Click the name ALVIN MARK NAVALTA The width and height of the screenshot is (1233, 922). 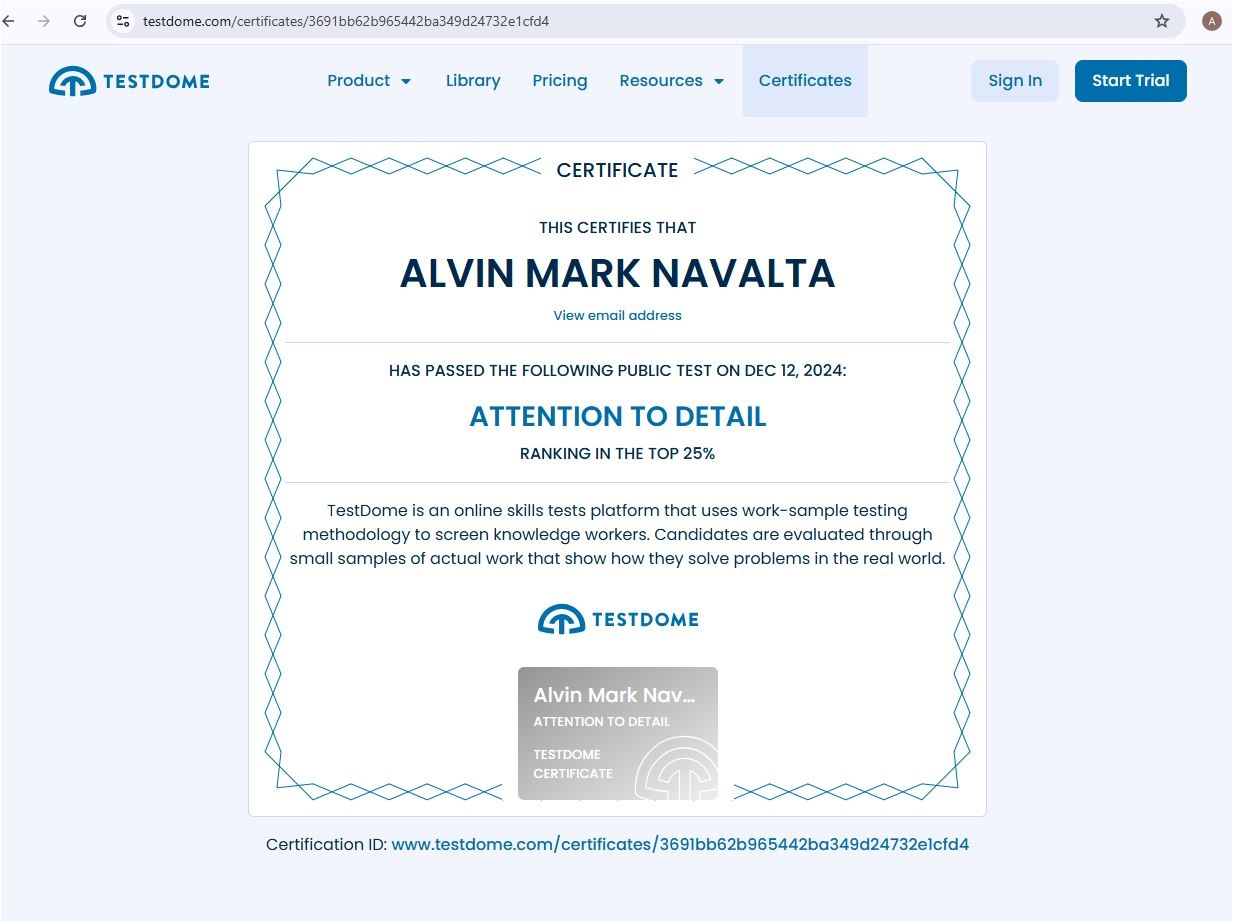coord(618,274)
